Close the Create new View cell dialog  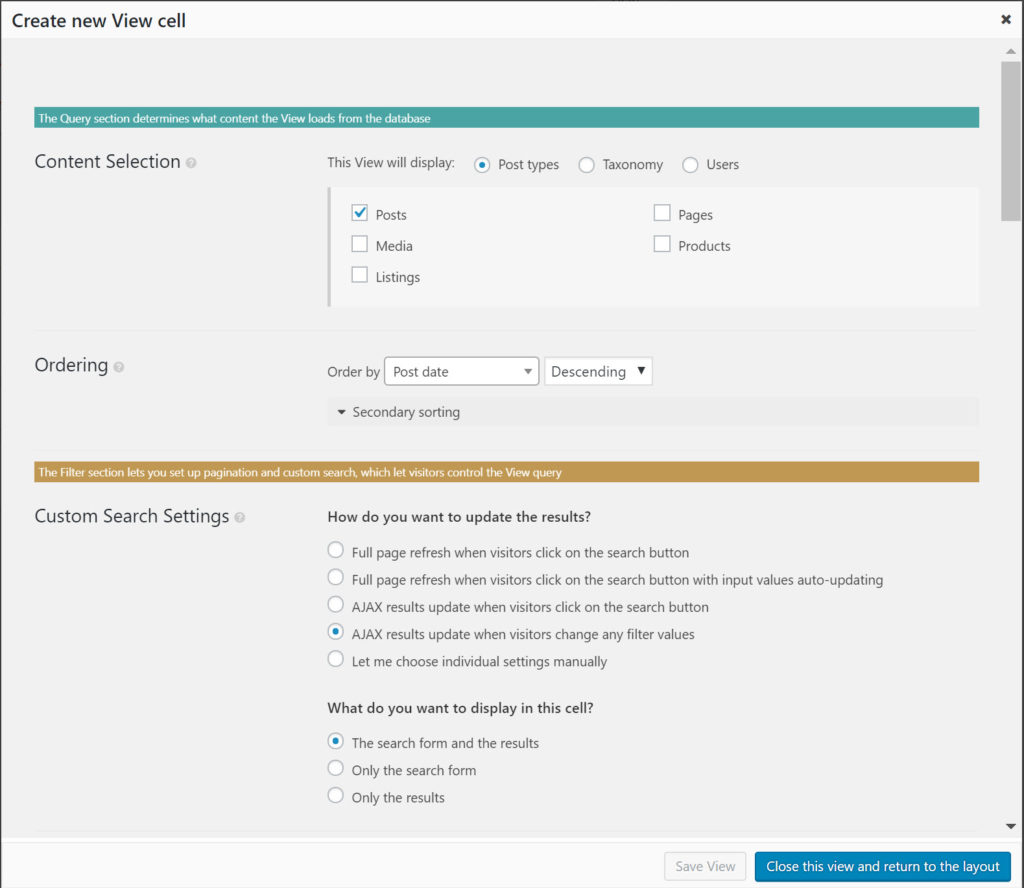[x=1005, y=19]
